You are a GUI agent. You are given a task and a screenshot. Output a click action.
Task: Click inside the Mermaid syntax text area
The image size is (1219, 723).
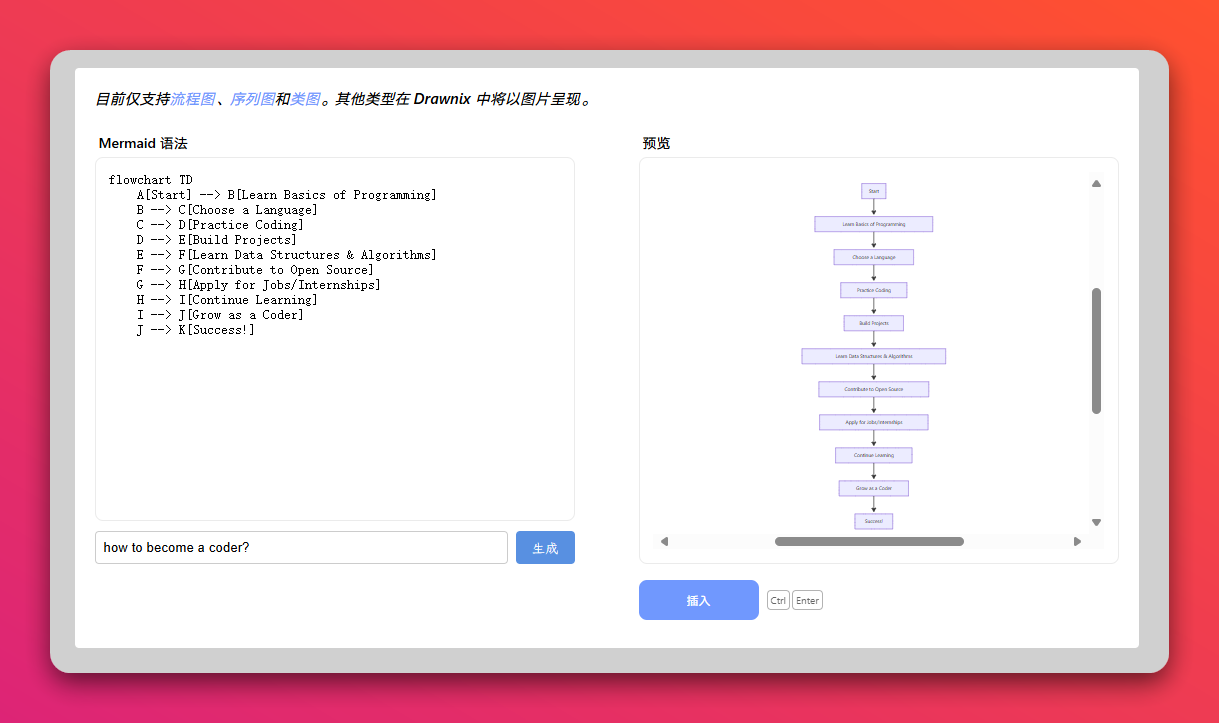click(x=334, y=420)
